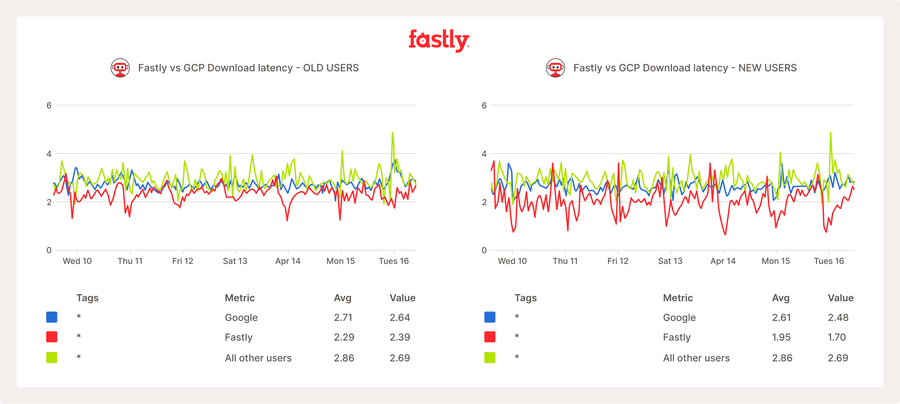
Task: Click robot icon beside OLD USERS title
Action: tap(120, 68)
